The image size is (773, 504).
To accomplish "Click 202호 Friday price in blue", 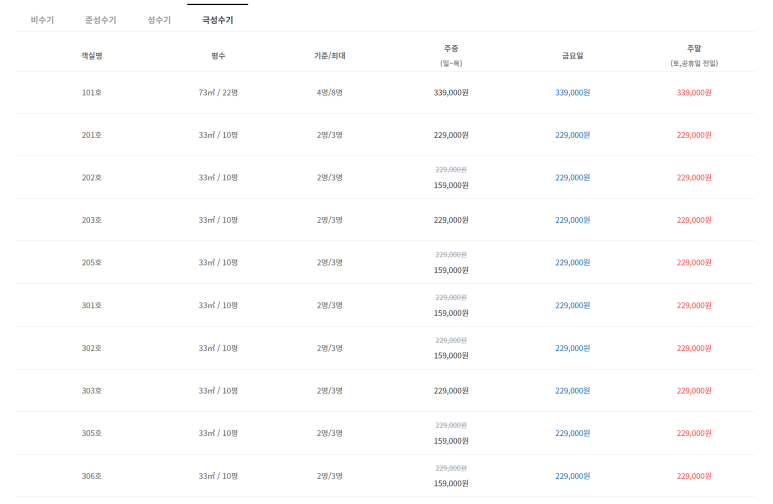I will point(572,177).
